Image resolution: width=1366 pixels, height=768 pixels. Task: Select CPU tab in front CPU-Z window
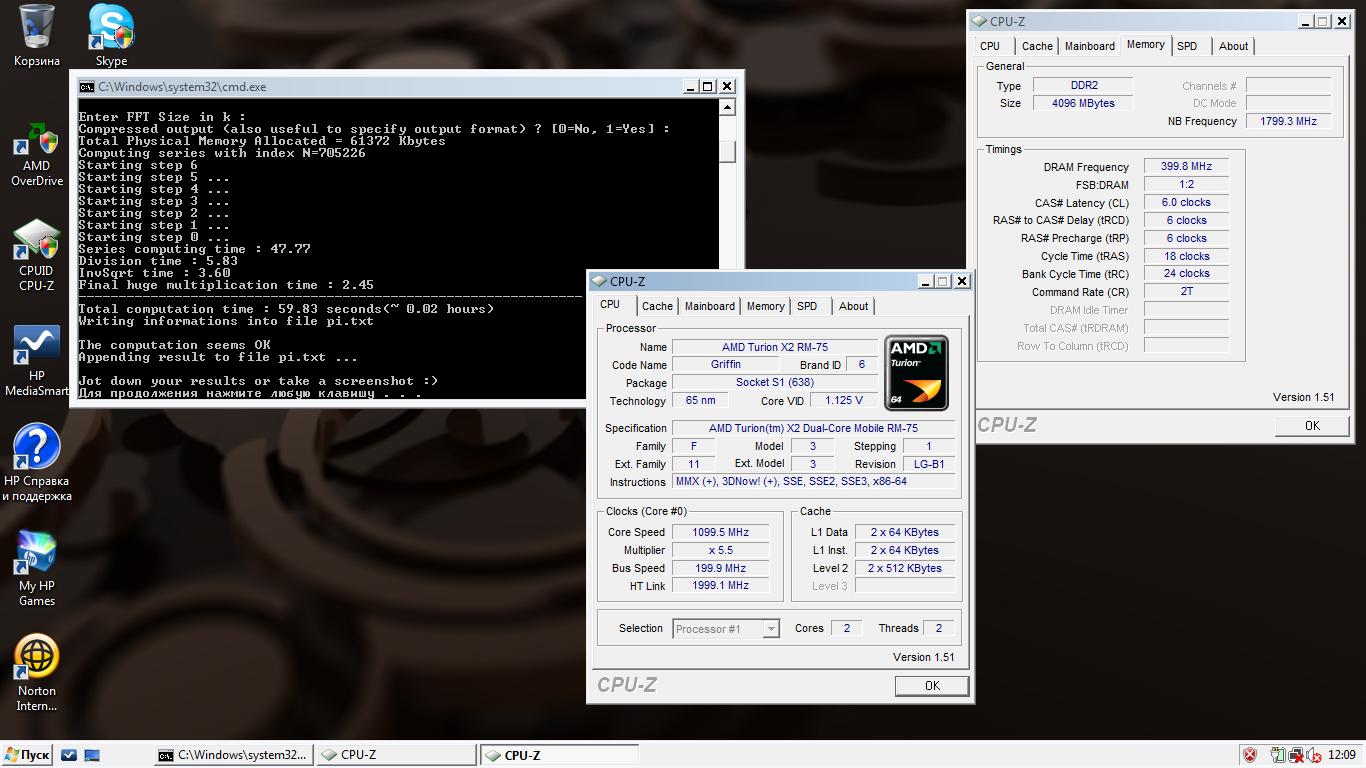click(610, 304)
